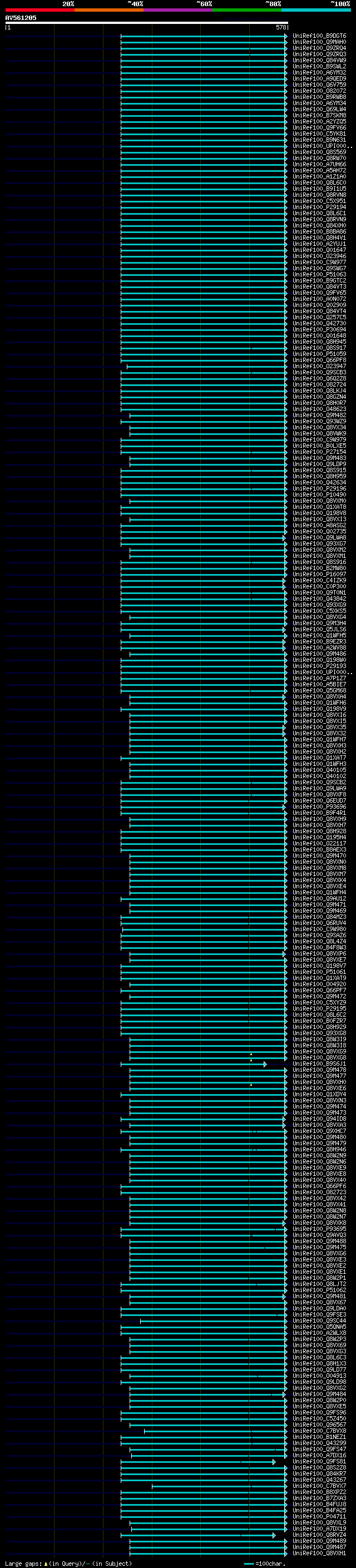The image size is (356, 1568).
Task: Select label UniRef100_A6YM32
Action: pos(319,73)
